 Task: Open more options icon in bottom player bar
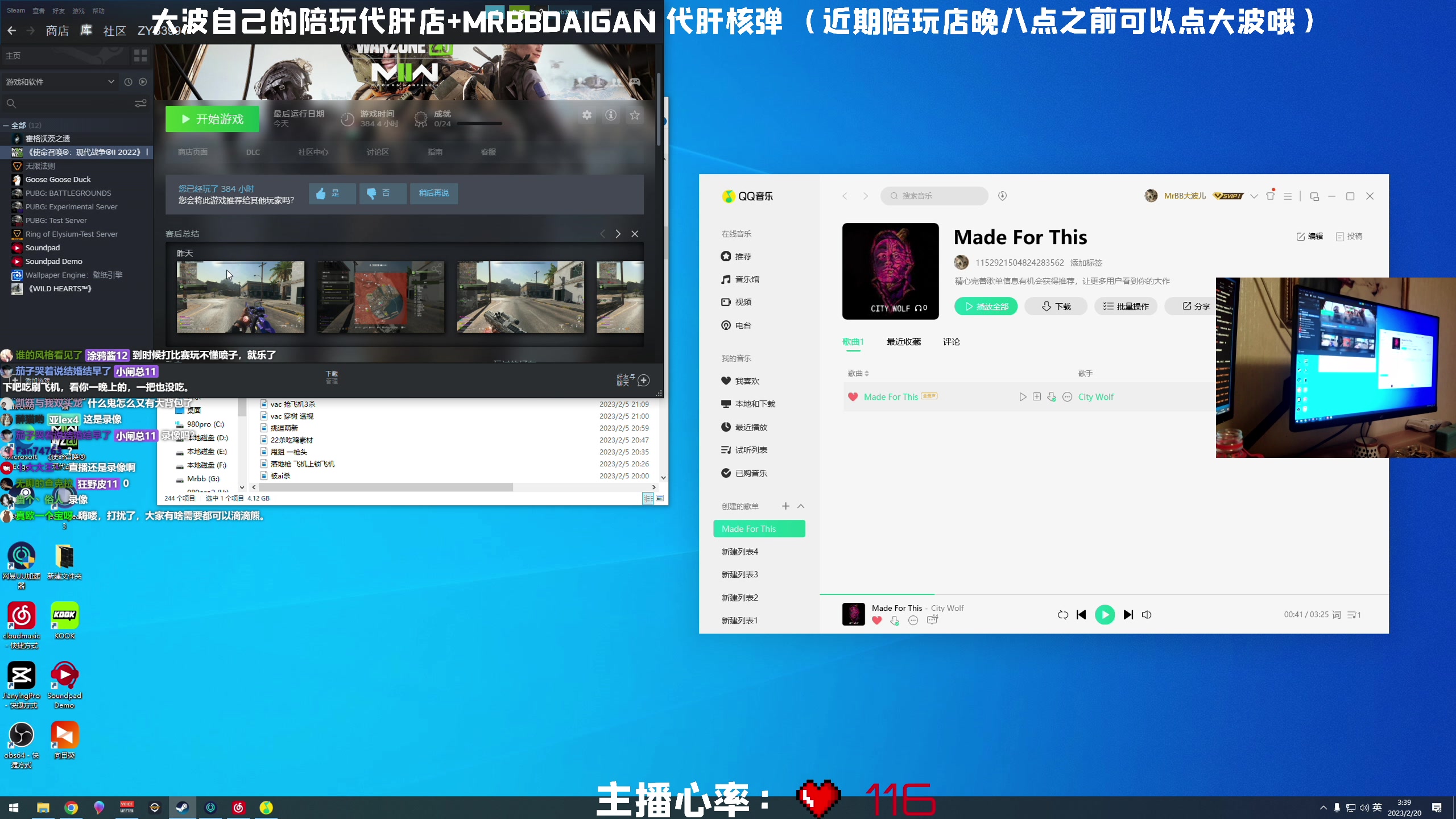[913, 621]
